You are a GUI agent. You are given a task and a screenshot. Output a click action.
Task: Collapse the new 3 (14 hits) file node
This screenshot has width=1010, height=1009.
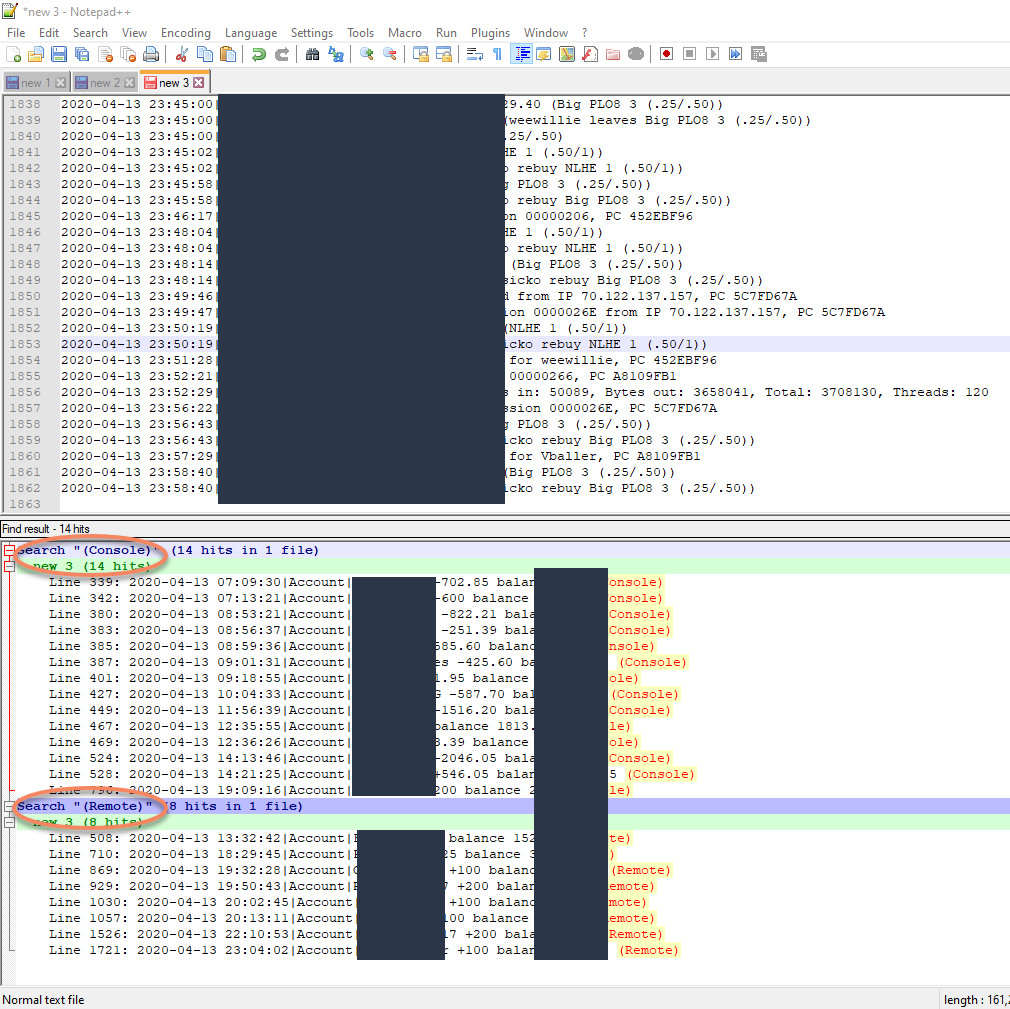[9, 566]
